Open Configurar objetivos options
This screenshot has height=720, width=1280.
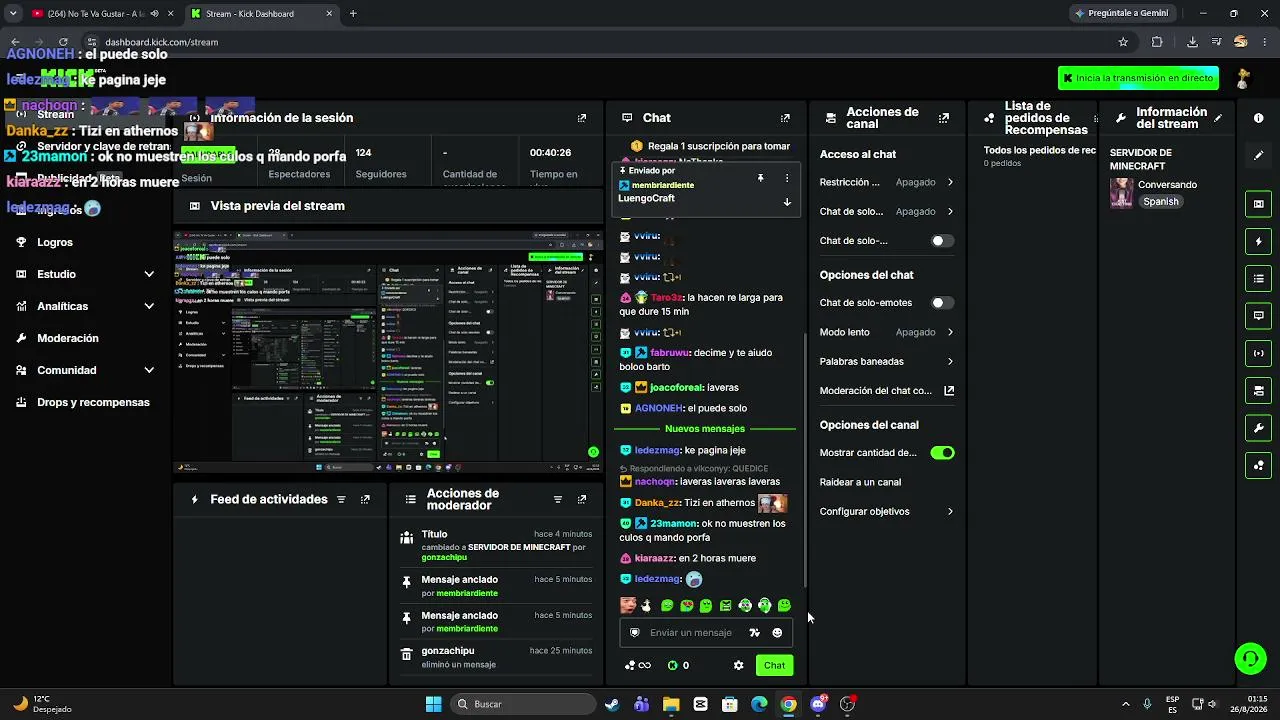[887, 512]
